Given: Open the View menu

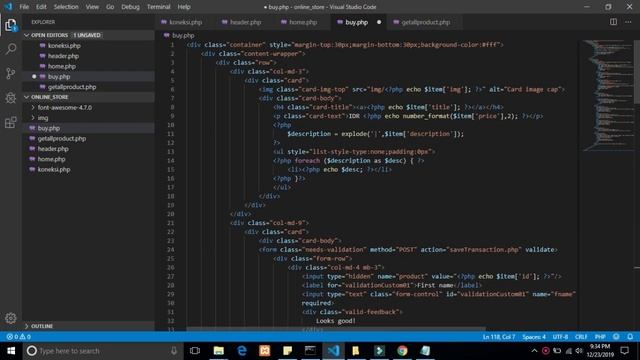Looking at the screenshot, I should tap(92, 7).
